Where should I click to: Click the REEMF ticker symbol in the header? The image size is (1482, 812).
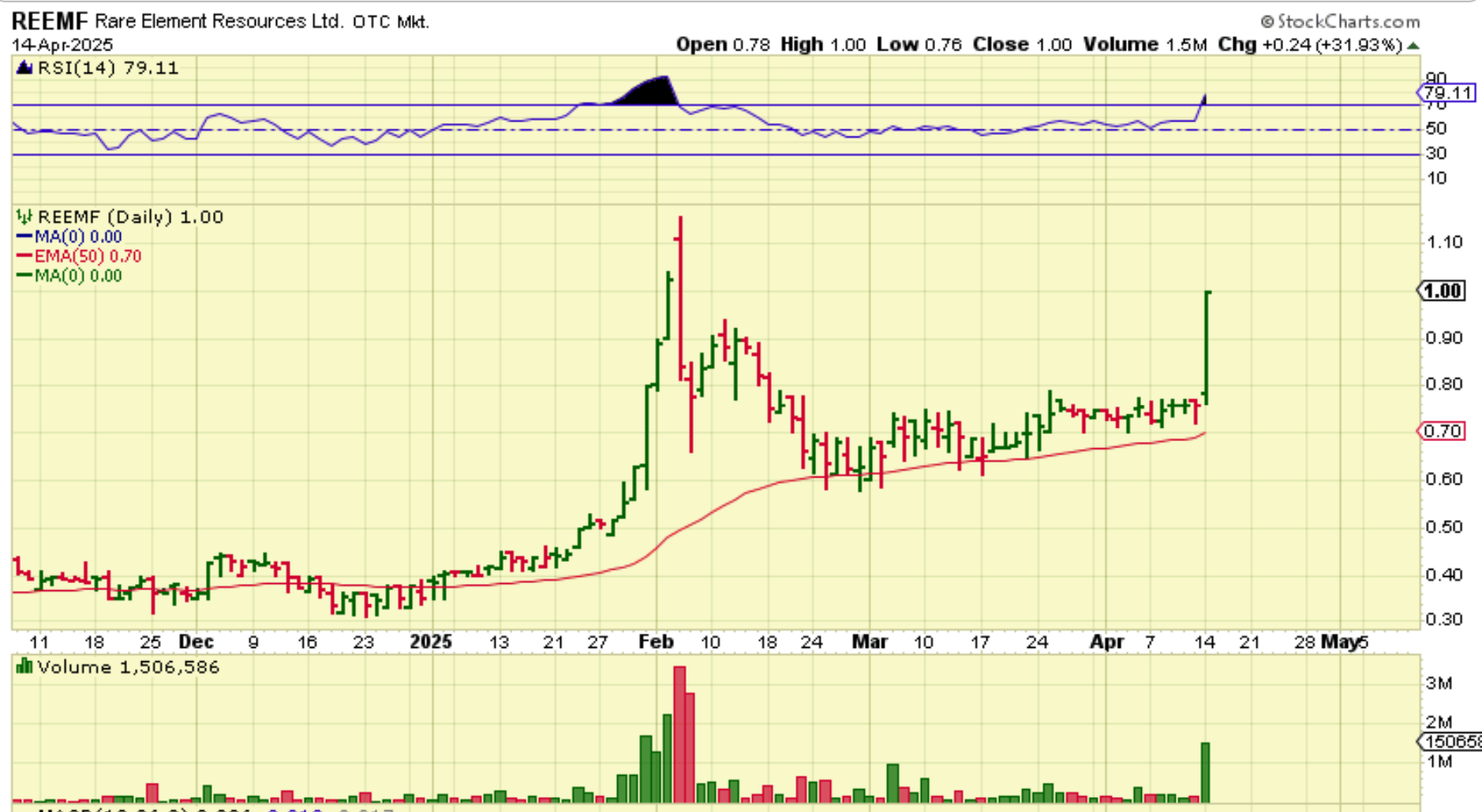coord(50,21)
